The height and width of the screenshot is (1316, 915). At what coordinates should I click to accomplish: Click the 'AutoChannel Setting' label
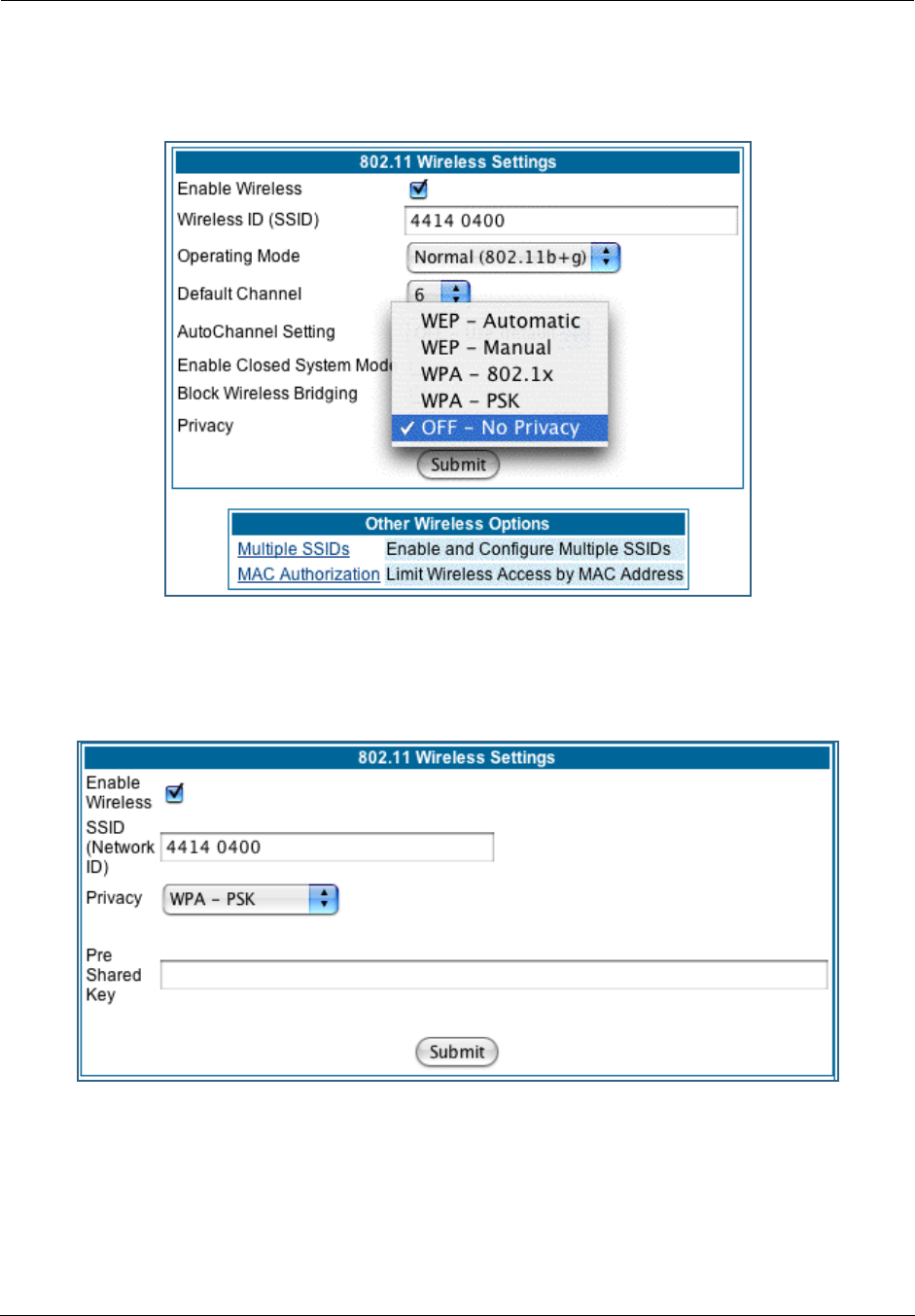(256, 331)
